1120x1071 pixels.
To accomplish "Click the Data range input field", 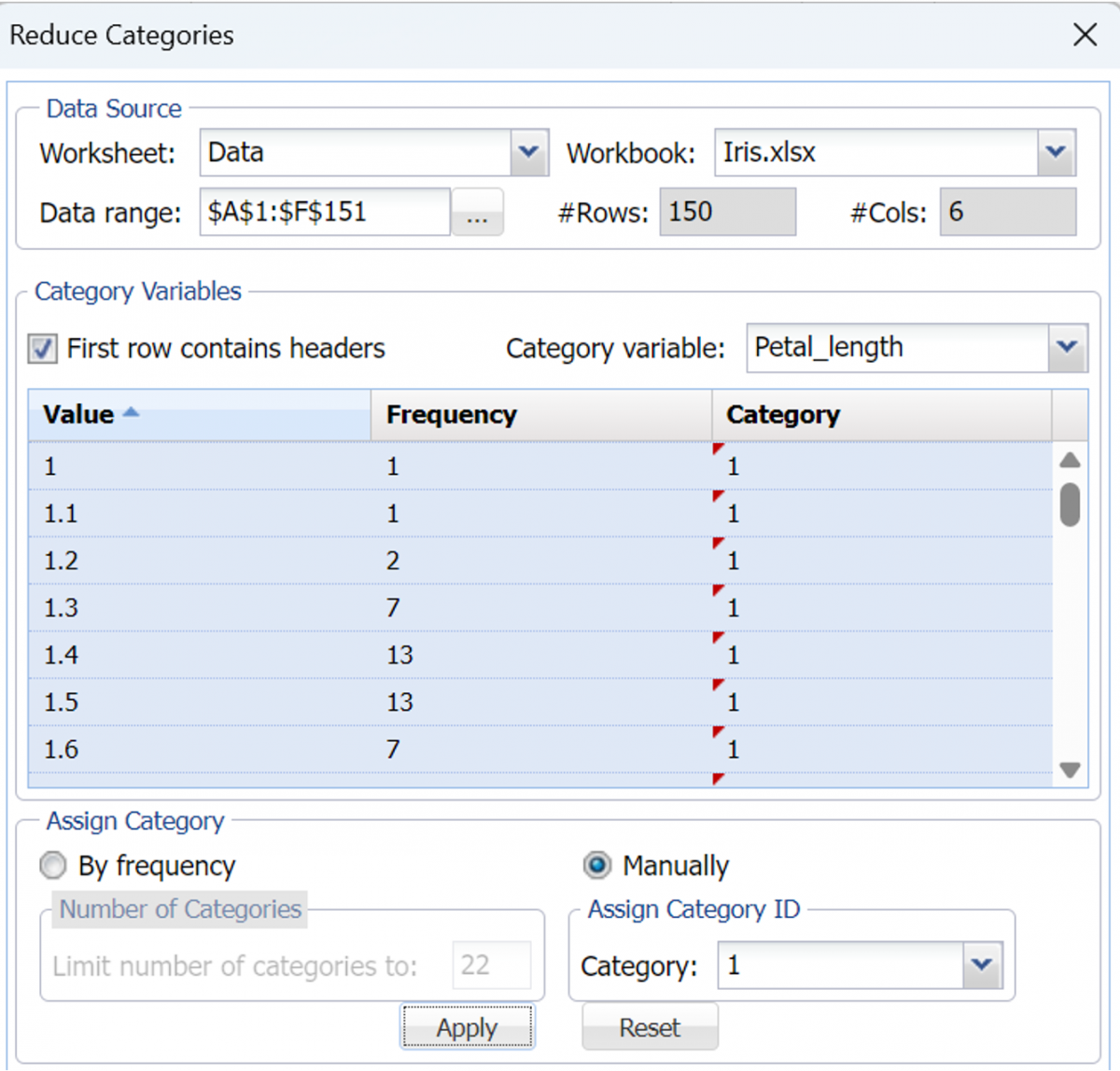I will (x=324, y=212).
